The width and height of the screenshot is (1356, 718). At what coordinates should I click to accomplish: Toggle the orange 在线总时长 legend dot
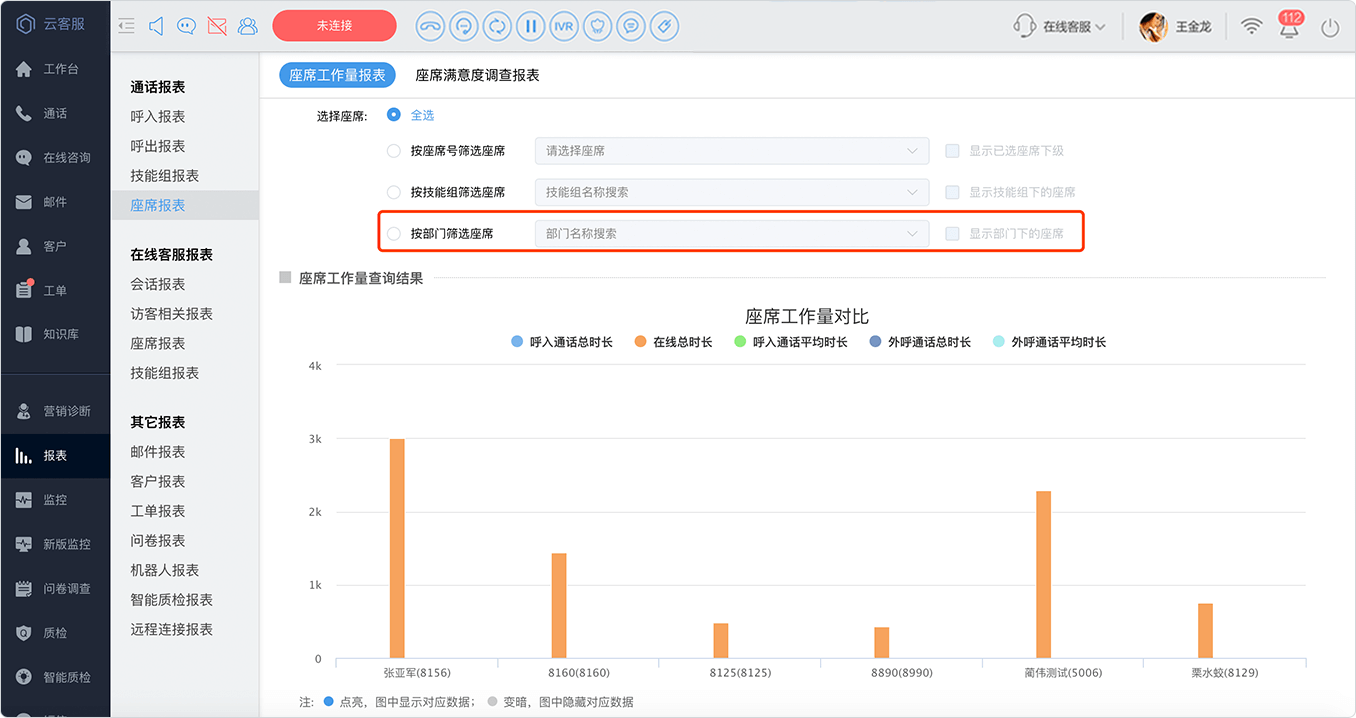tap(640, 342)
